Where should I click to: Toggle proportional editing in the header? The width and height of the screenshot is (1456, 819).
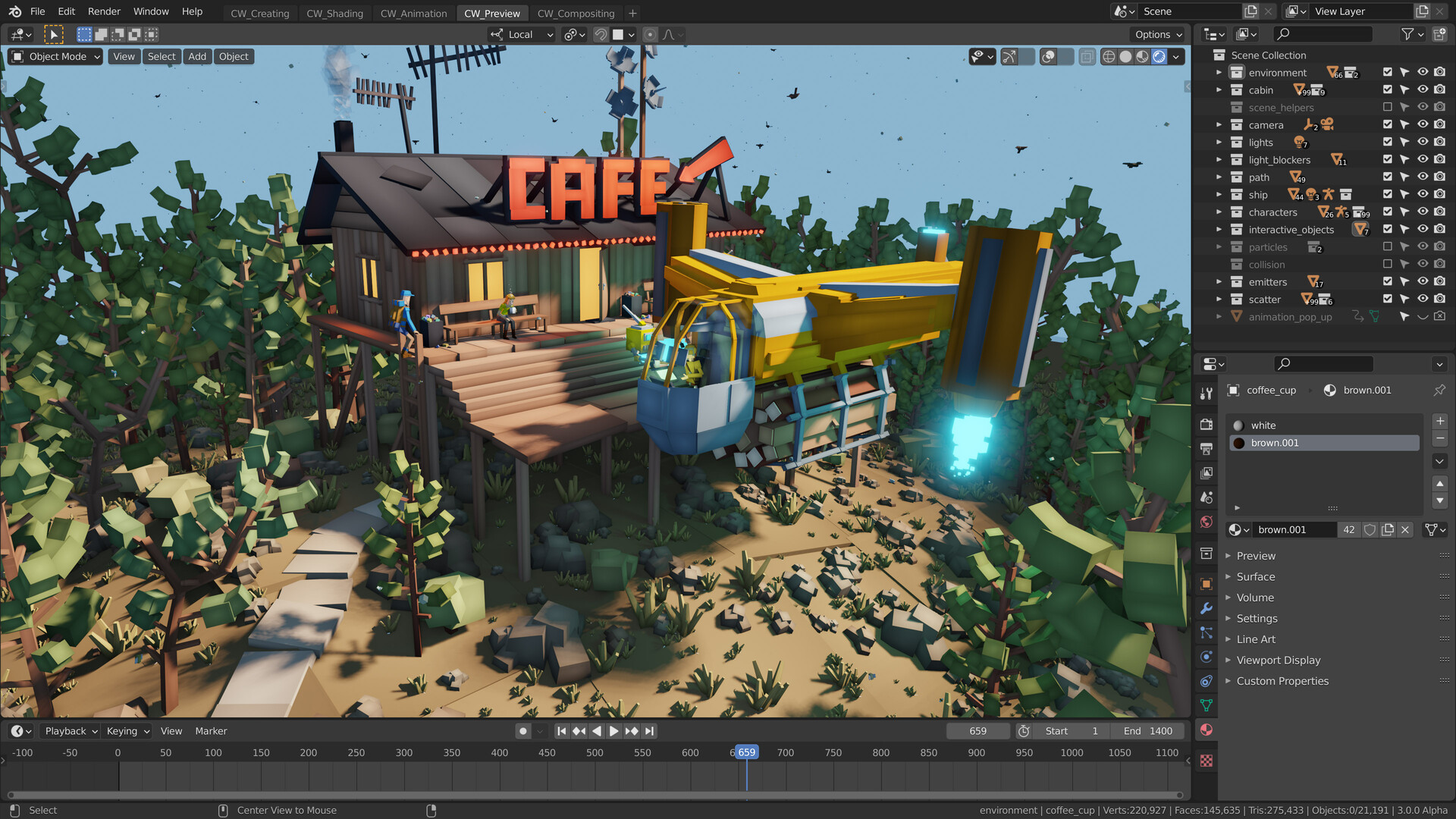650,34
